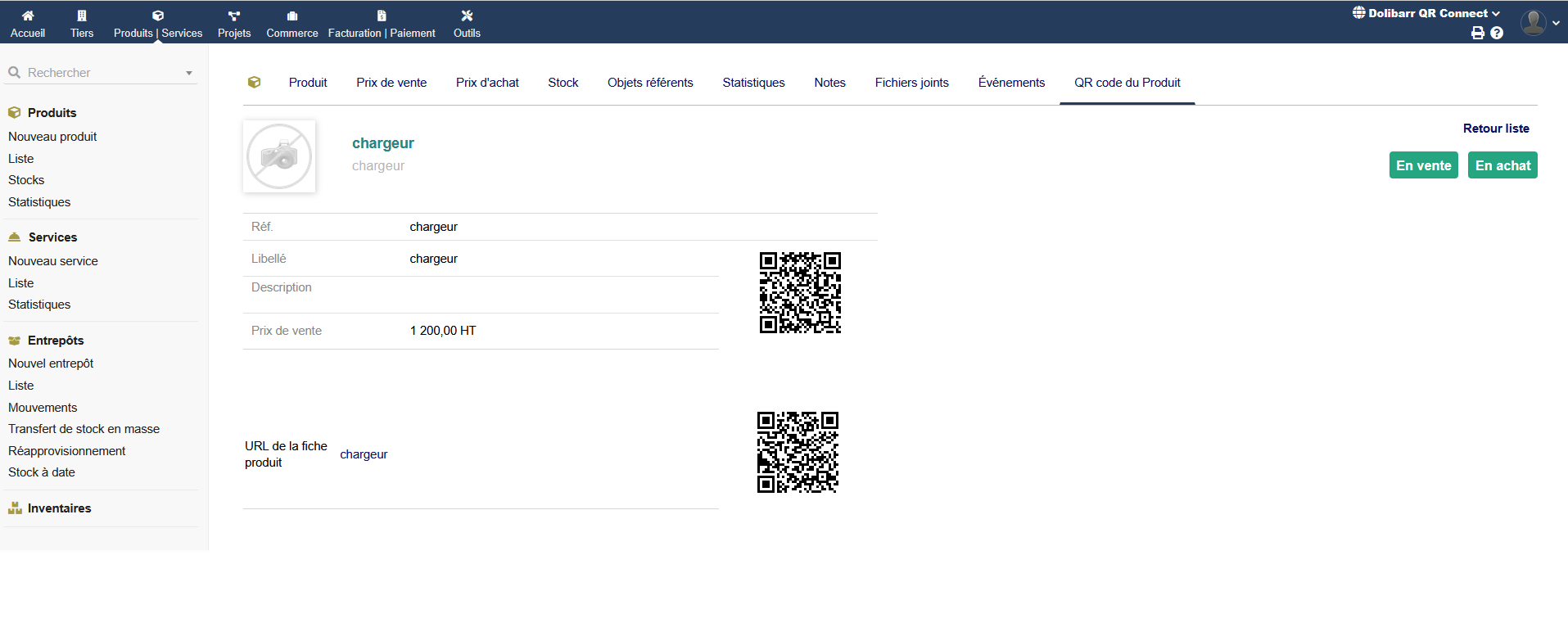Click the product photo placeholder thumbnail
Image resolution: width=1568 pixels, height=641 pixels.
[x=279, y=156]
